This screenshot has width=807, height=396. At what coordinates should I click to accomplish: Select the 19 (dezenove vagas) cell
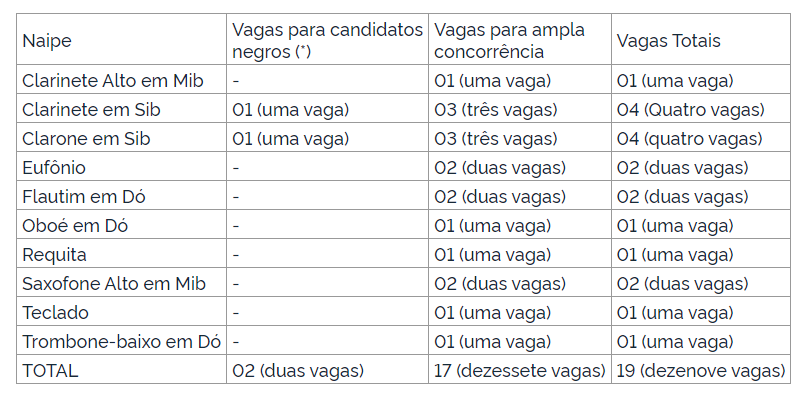coord(701,369)
